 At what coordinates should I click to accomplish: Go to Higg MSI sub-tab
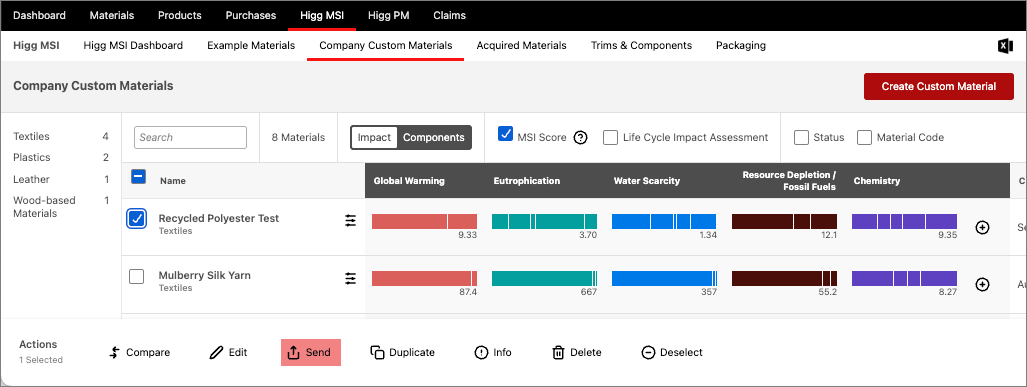pyautogui.click(x=36, y=46)
